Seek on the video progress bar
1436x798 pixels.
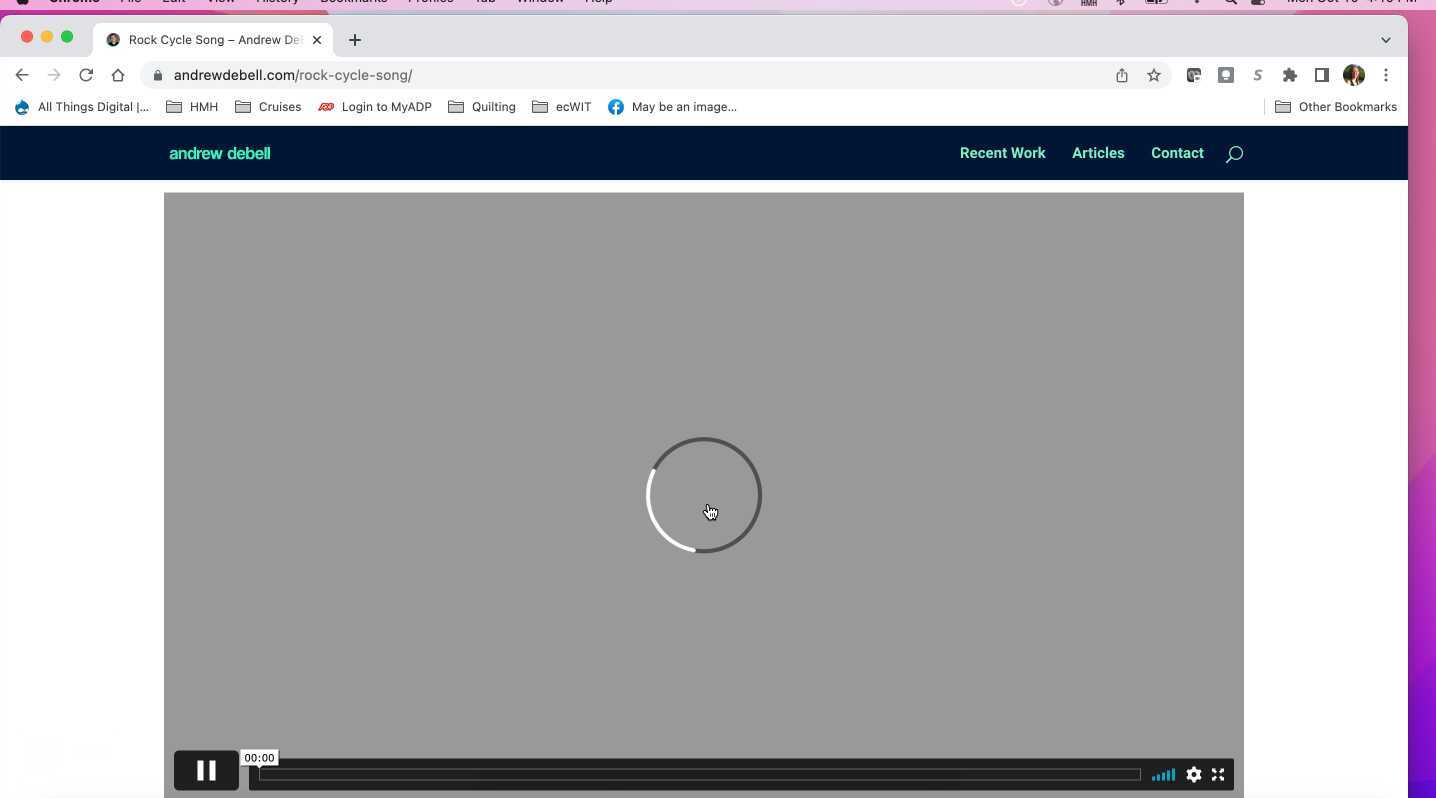coord(700,774)
